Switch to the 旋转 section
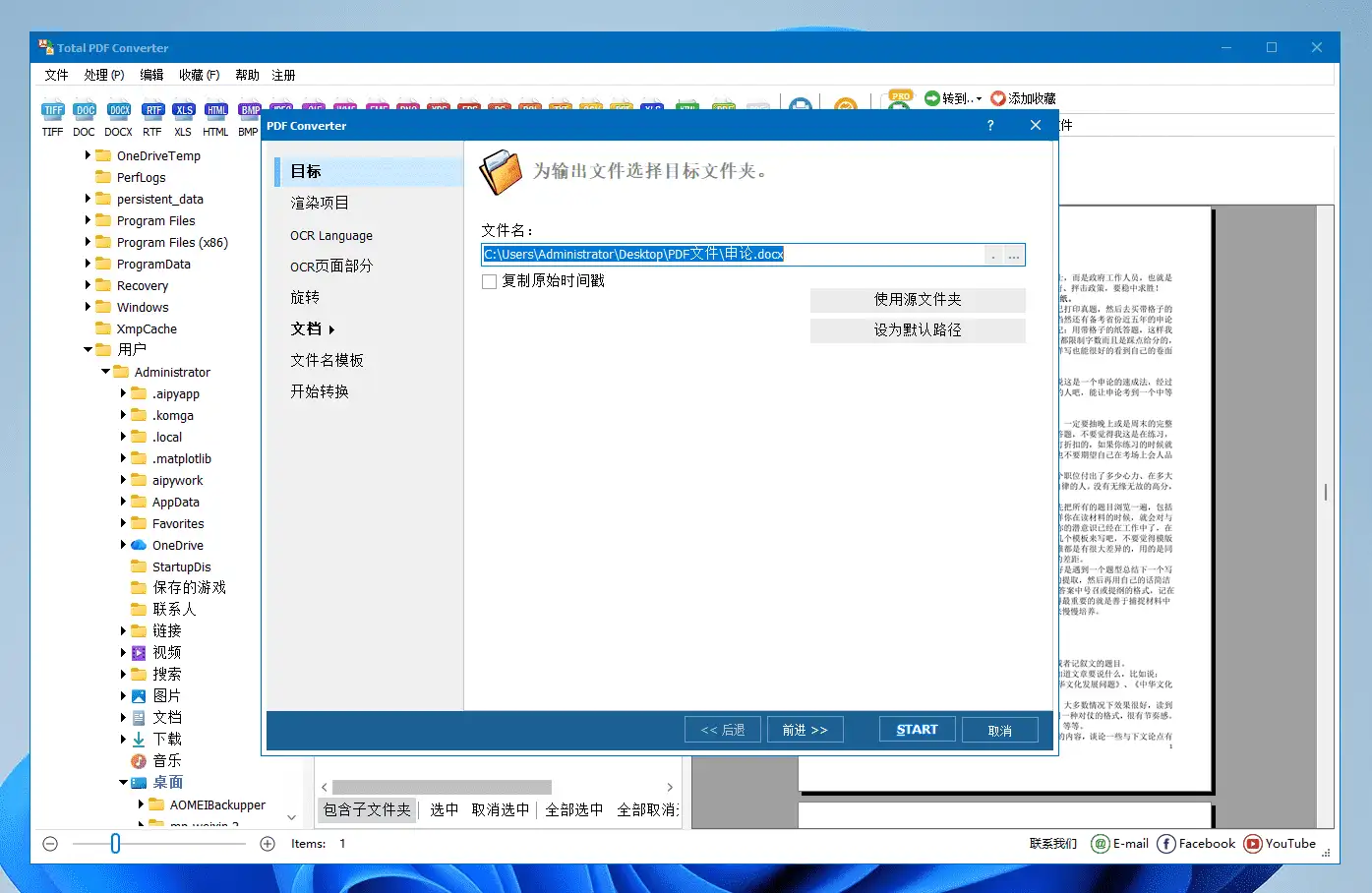This screenshot has width=1372, height=893. pyautogui.click(x=305, y=297)
